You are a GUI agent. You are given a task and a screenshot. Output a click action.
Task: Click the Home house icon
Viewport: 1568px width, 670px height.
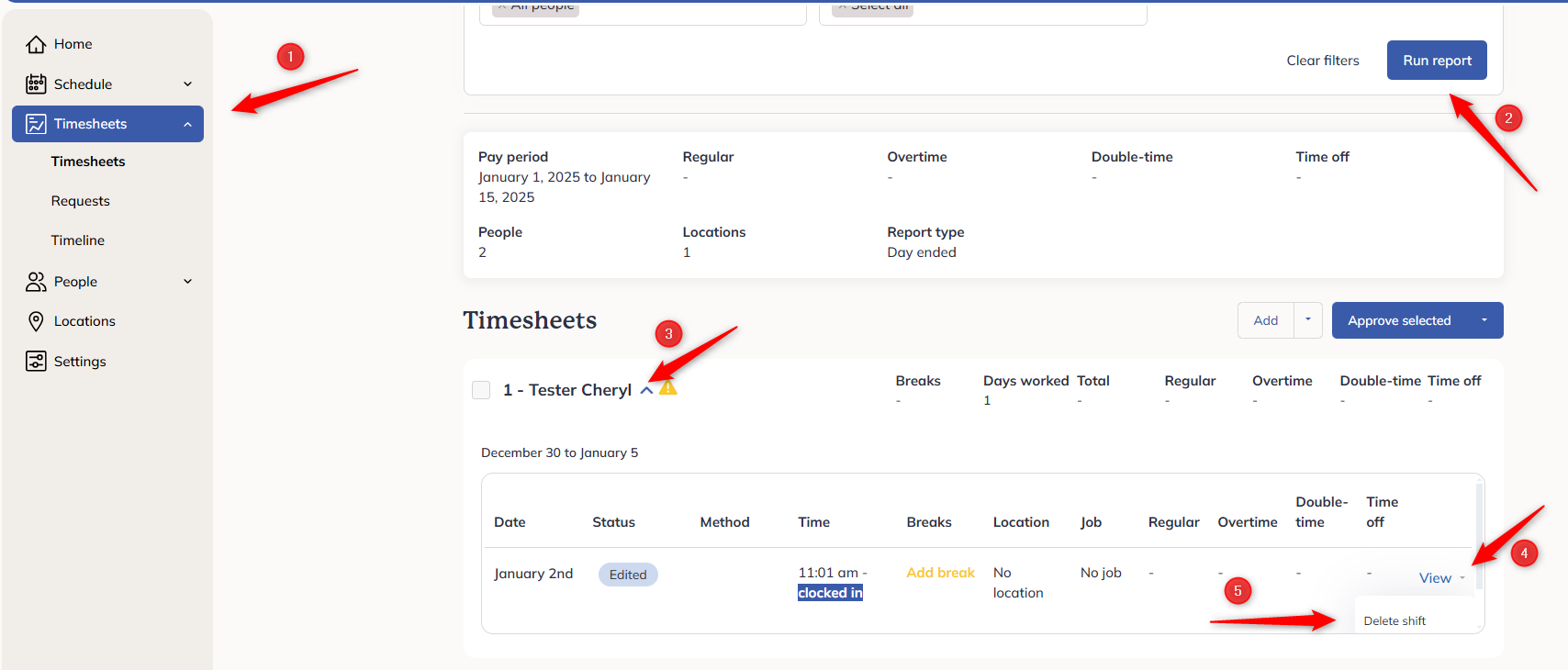[36, 44]
